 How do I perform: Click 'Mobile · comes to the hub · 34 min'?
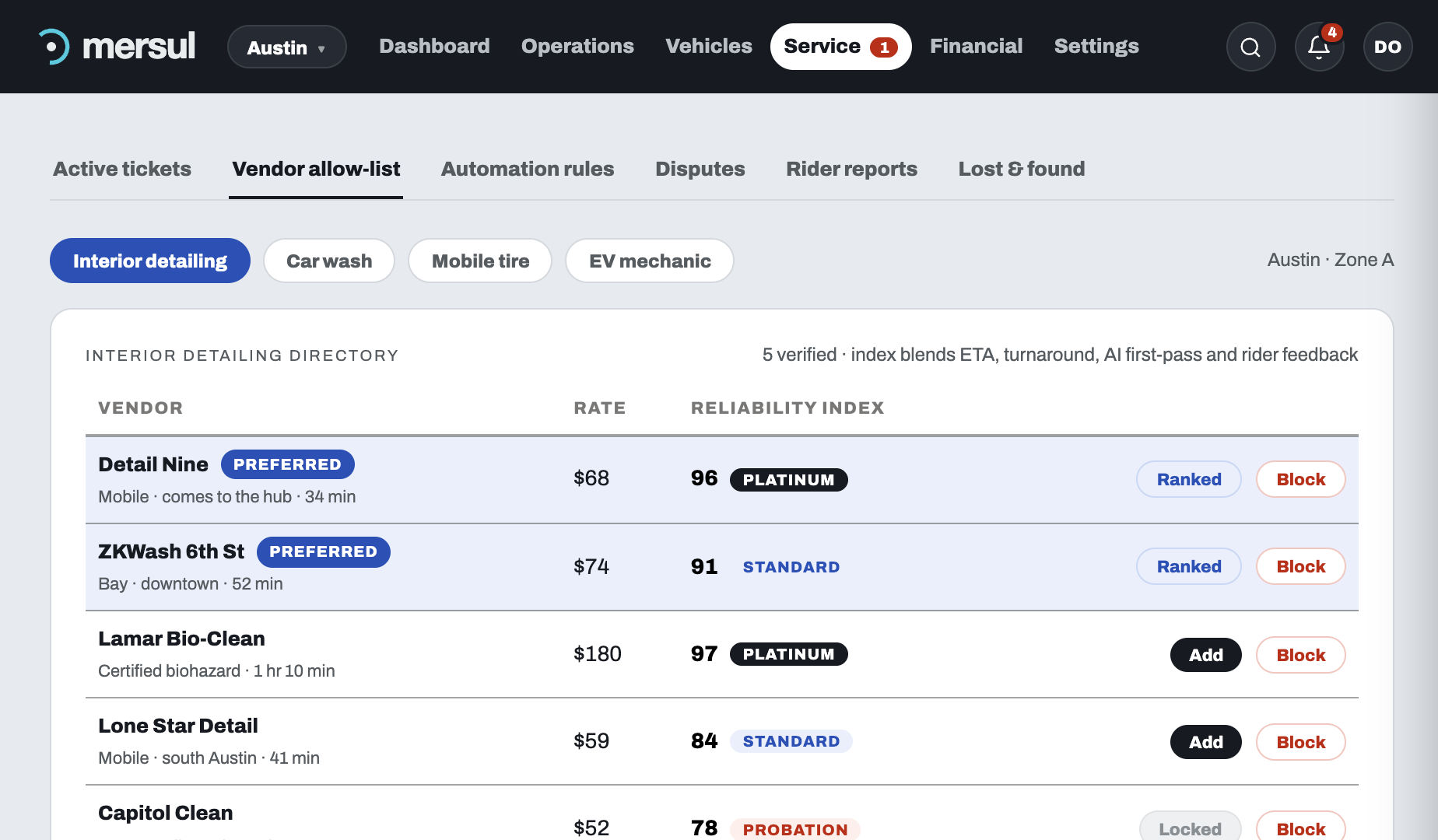[227, 496]
